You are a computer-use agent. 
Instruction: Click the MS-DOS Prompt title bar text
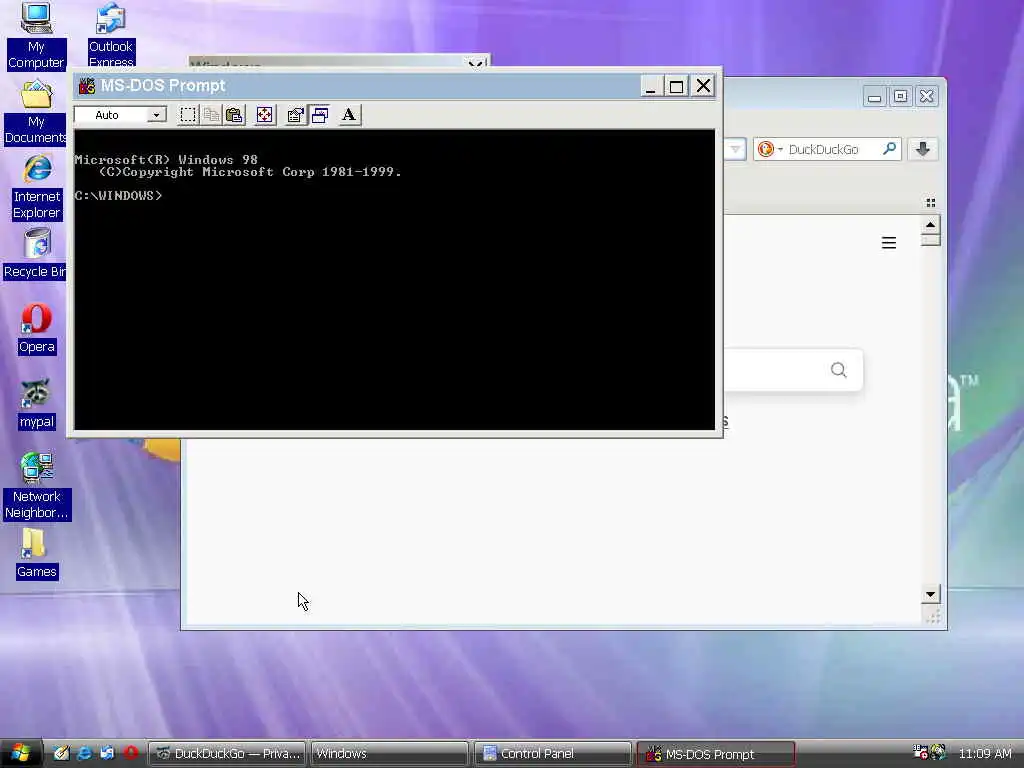click(163, 86)
